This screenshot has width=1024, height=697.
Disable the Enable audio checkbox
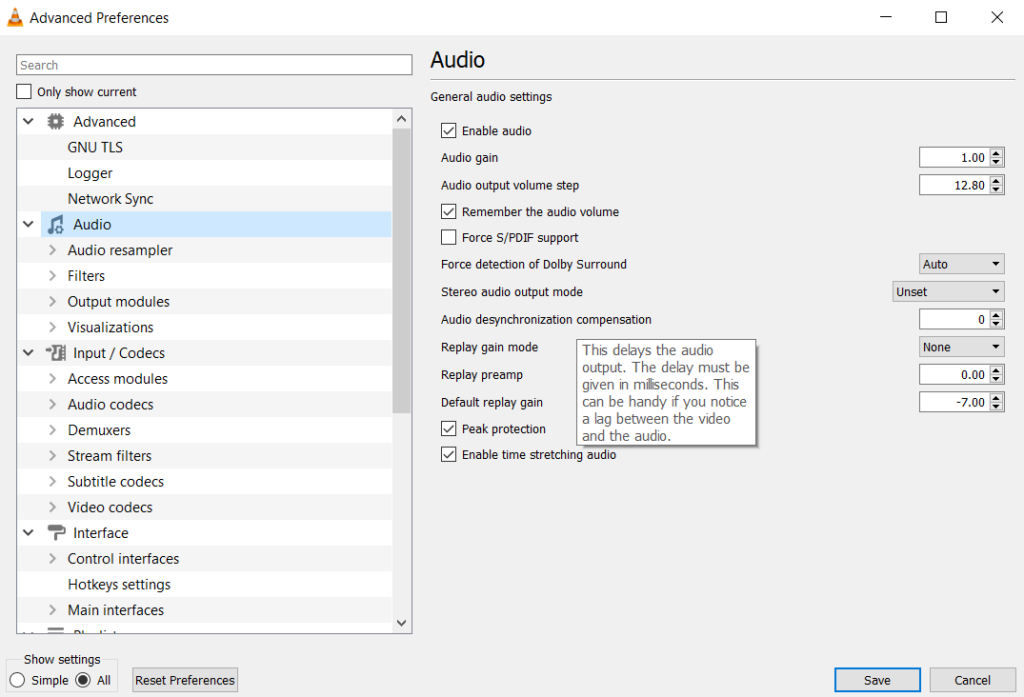tap(449, 130)
